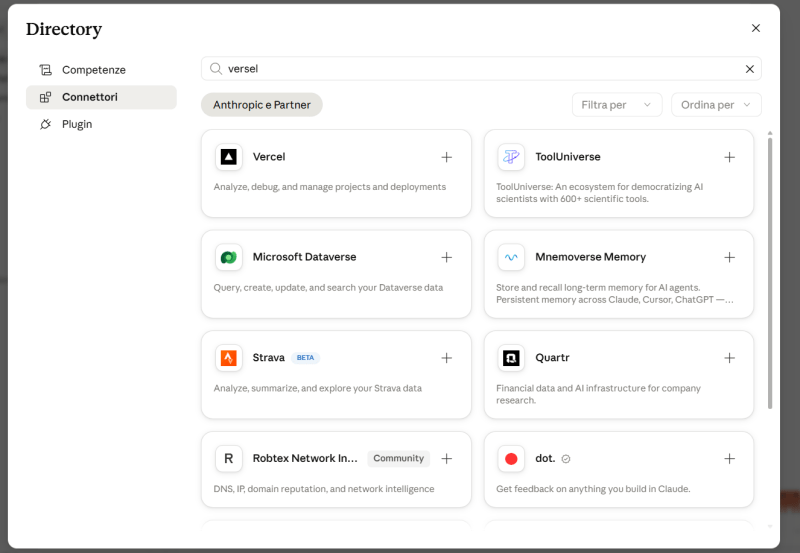Click into the search field containing versel
Image resolution: width=800 pixels, height=553 pixels.
click(481, 69)
